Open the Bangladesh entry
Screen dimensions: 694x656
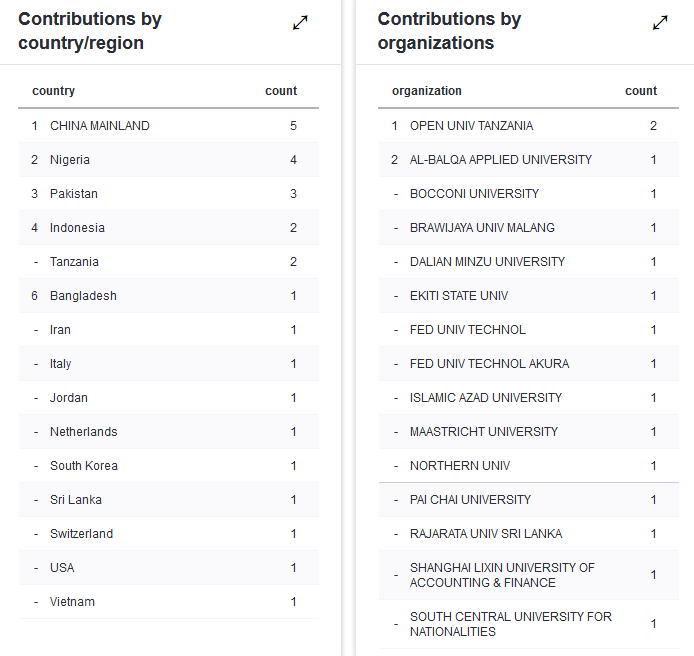[x=83, y=296]
